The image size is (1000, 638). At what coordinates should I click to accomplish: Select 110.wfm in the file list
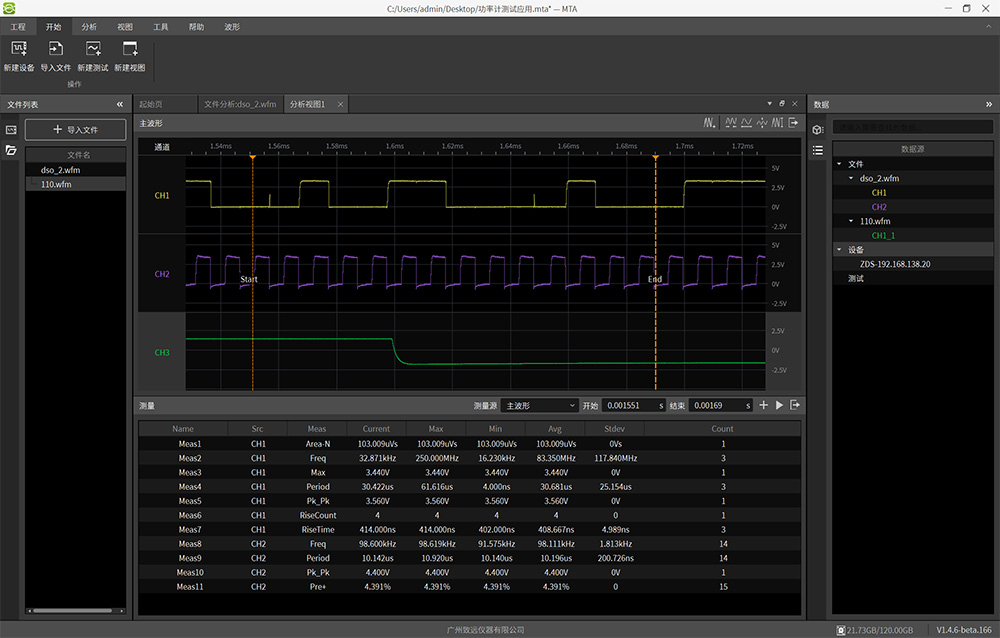(x=56, y=184)
